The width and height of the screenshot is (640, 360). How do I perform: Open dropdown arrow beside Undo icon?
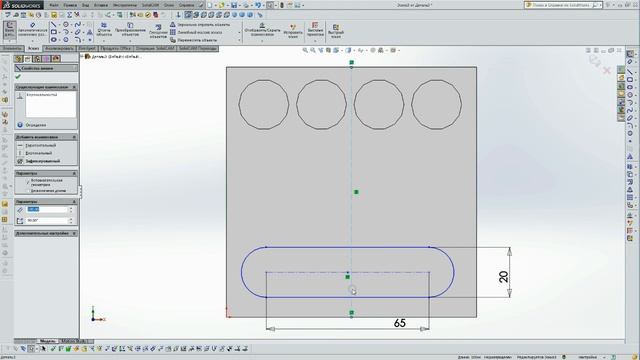[x=264, y=5]
